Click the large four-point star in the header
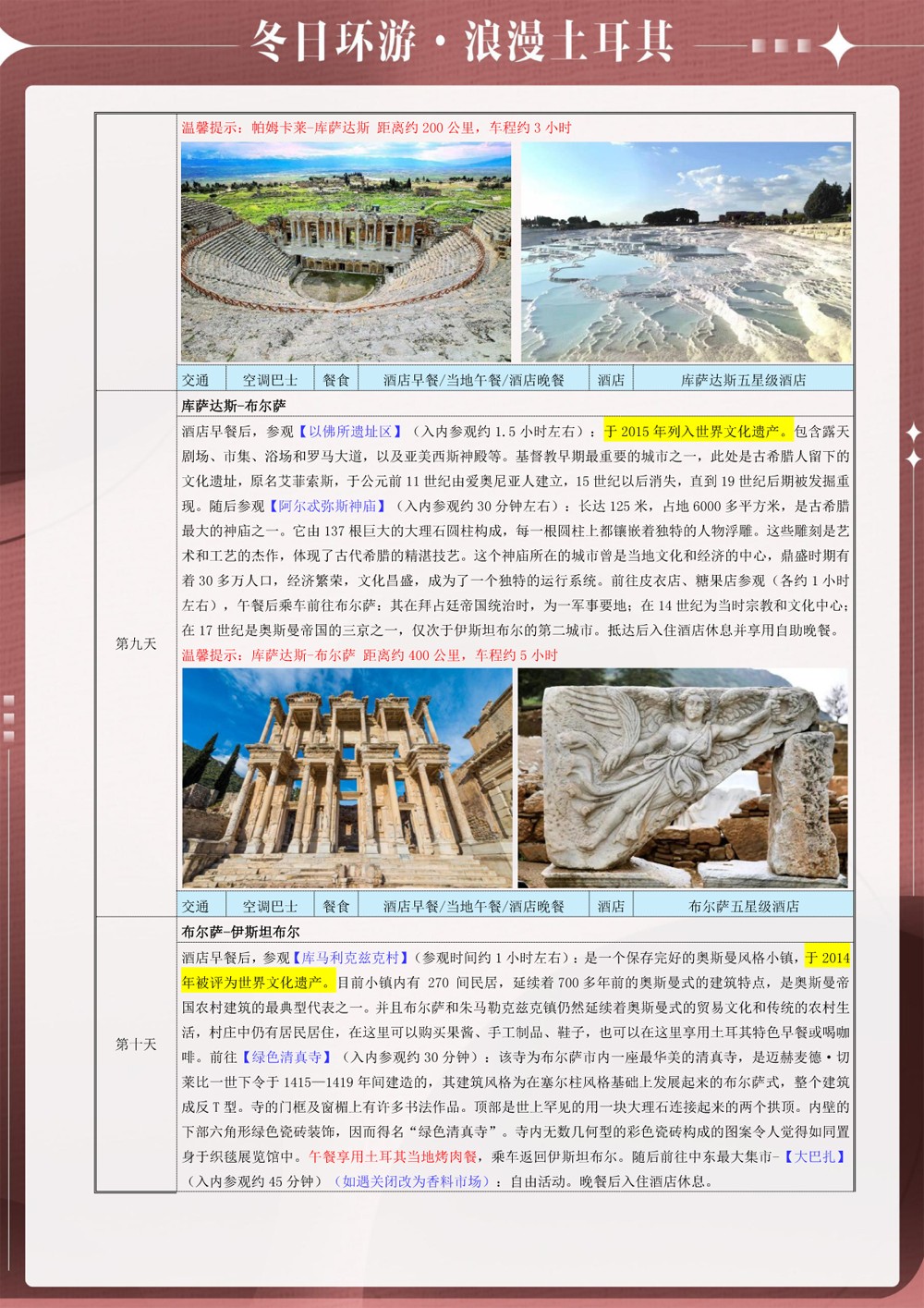 point(837,45)
